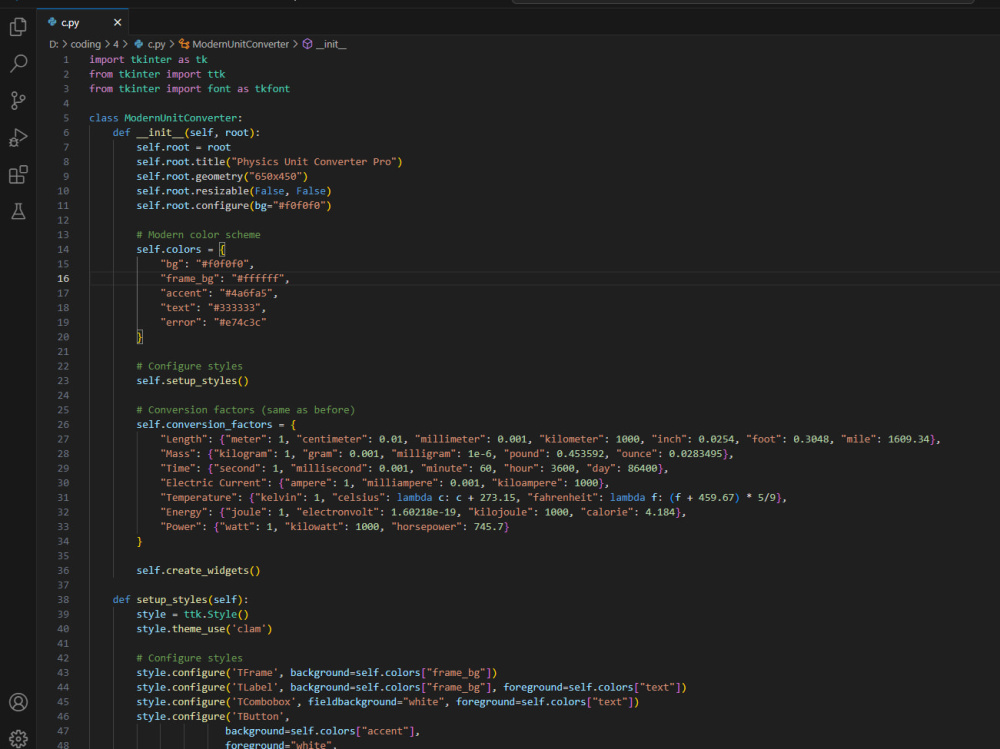Screen dimensions: 1000x749
Task: Open the Run and Debug view
Action: click(x=18, y=137)
